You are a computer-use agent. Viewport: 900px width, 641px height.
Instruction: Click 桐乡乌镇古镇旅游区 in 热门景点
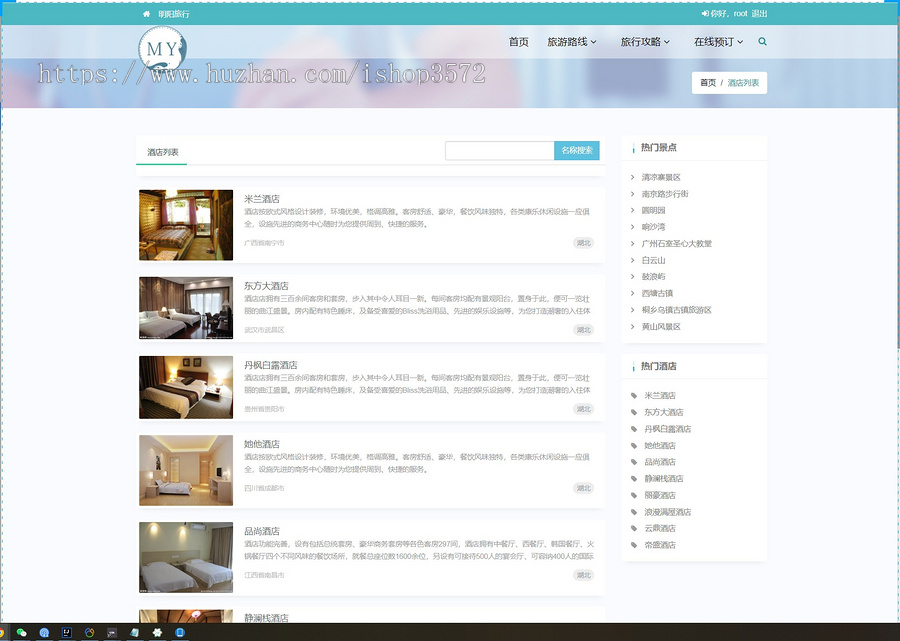coord(677,310)
